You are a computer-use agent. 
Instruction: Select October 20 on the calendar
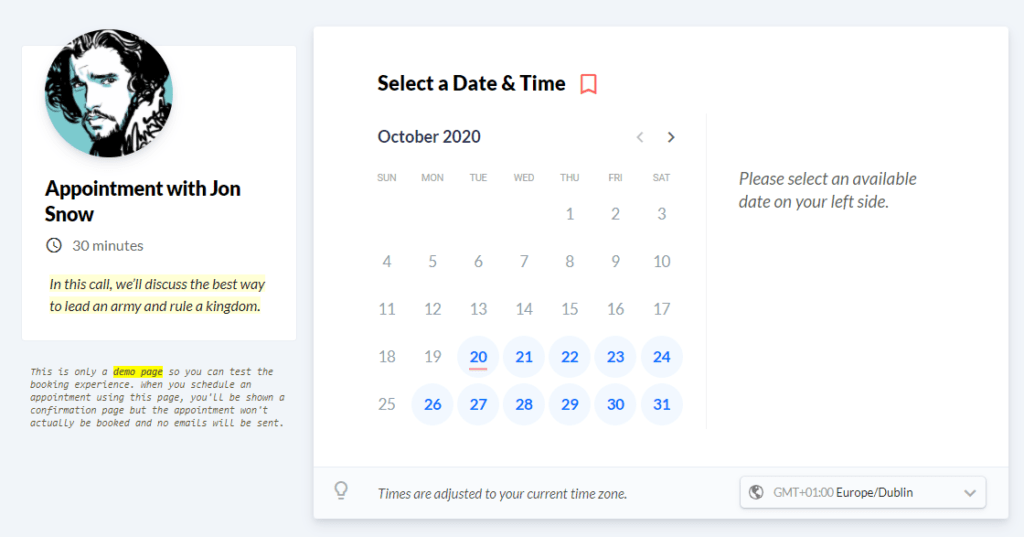pos(478,357)
